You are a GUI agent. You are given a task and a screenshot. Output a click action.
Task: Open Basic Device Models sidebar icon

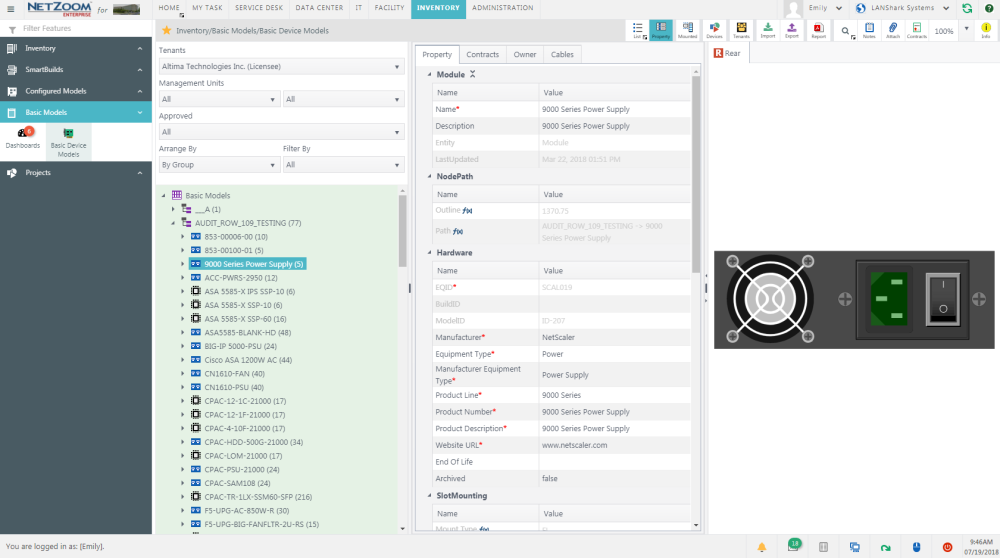click(68, 142)
